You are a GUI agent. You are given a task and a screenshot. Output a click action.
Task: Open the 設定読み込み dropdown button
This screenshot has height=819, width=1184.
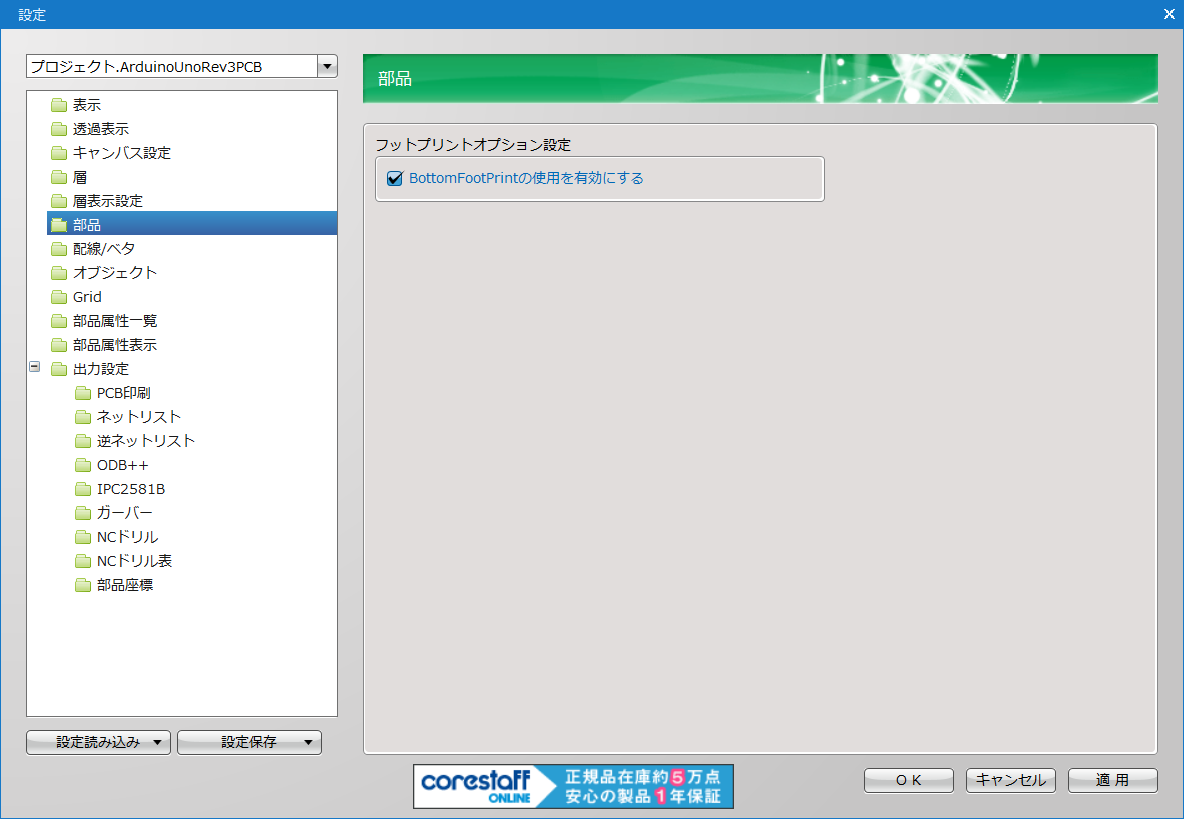click(98, 742)
